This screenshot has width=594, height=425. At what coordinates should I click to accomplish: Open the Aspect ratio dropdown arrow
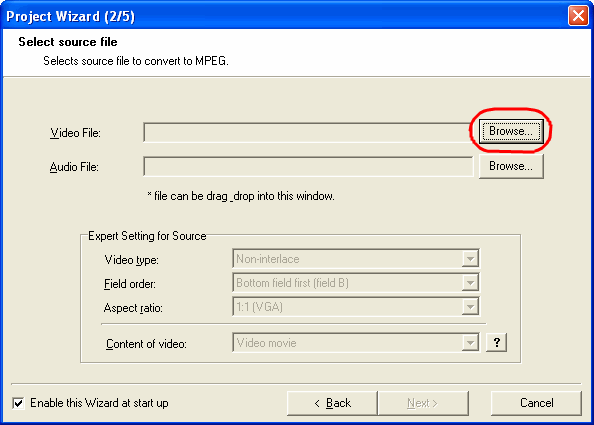(470, 307)
